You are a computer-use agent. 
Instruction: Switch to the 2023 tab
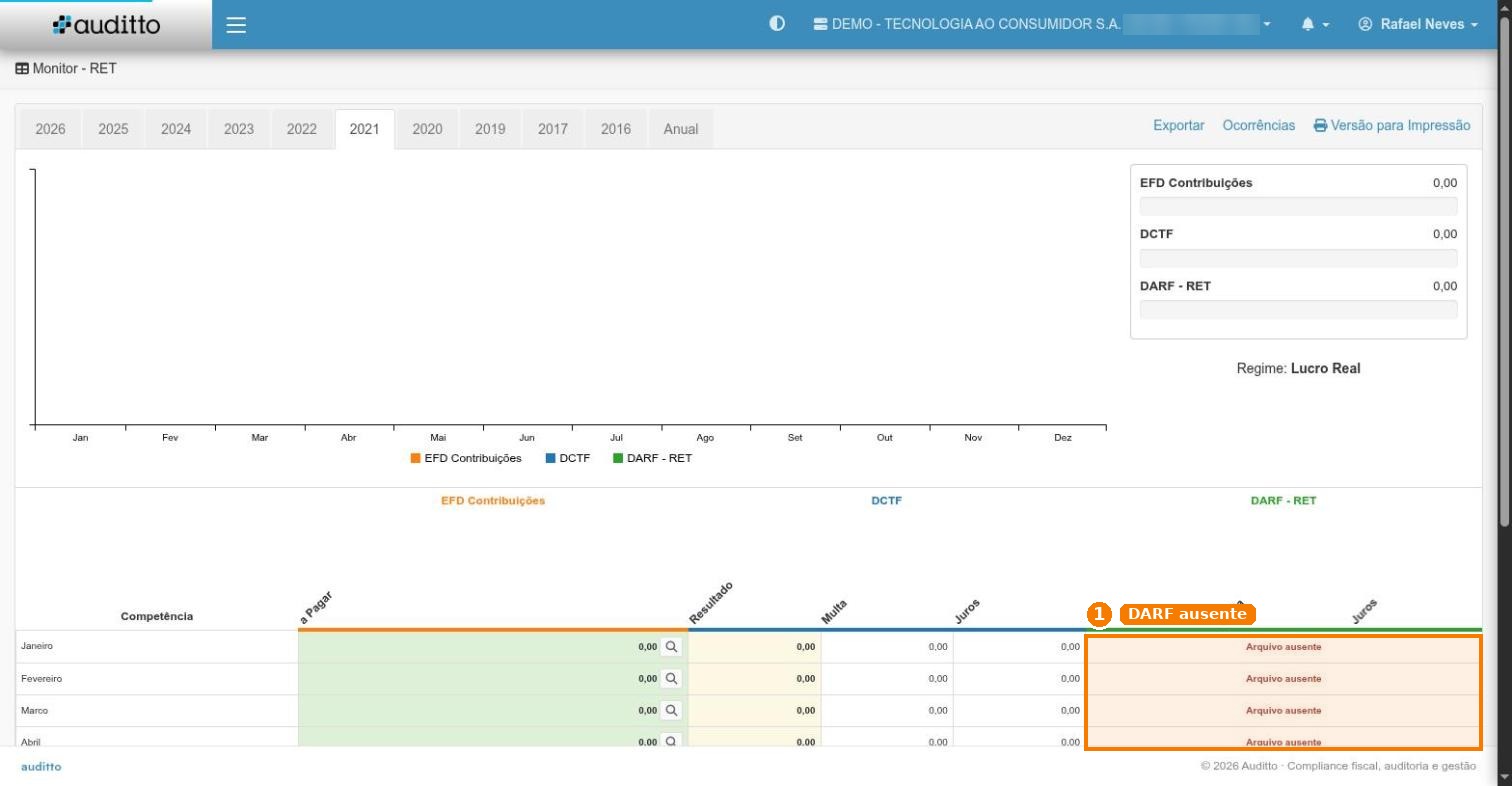click(239, 129)
